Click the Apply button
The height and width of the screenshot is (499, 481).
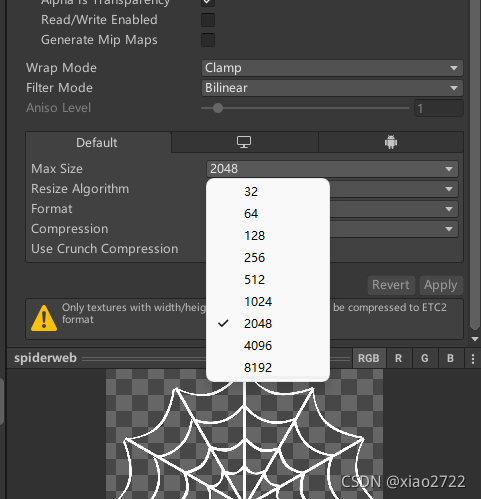point(441,285)
